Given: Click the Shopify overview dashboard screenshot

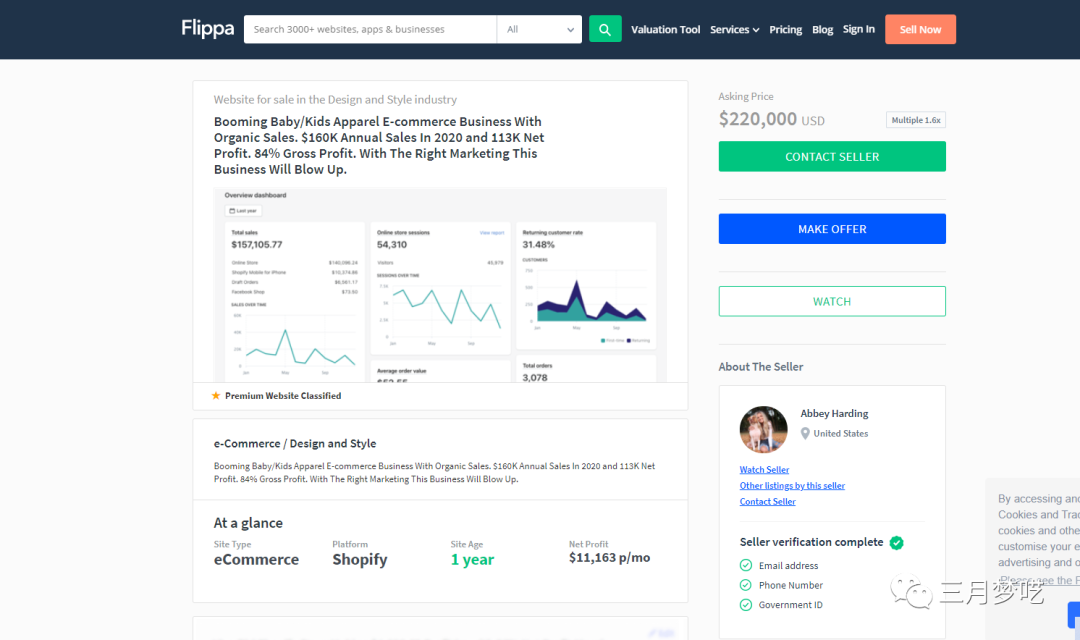Looking at the screenshot, I should (440, 285).
